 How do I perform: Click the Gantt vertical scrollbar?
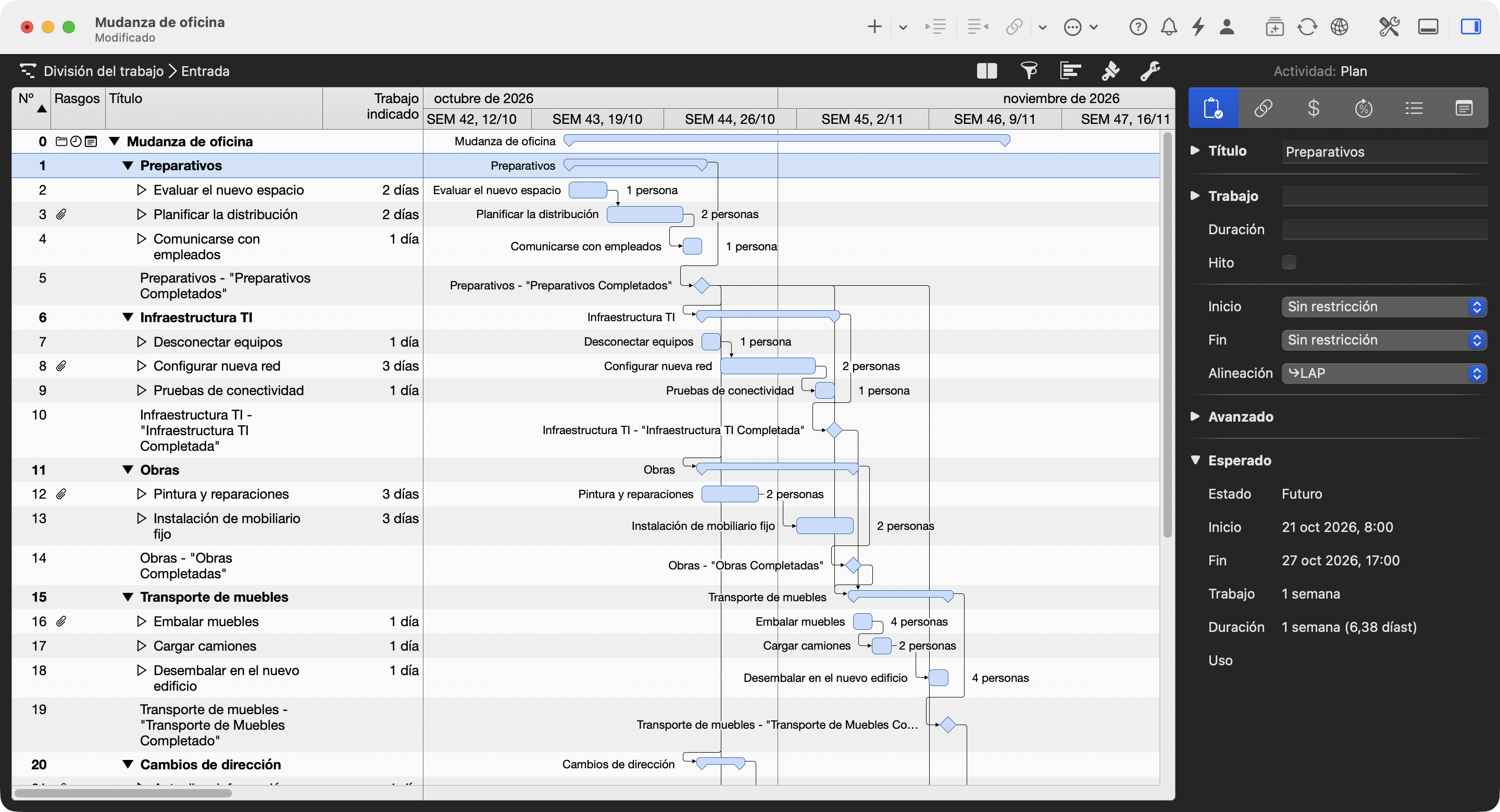click(1167, 335)
